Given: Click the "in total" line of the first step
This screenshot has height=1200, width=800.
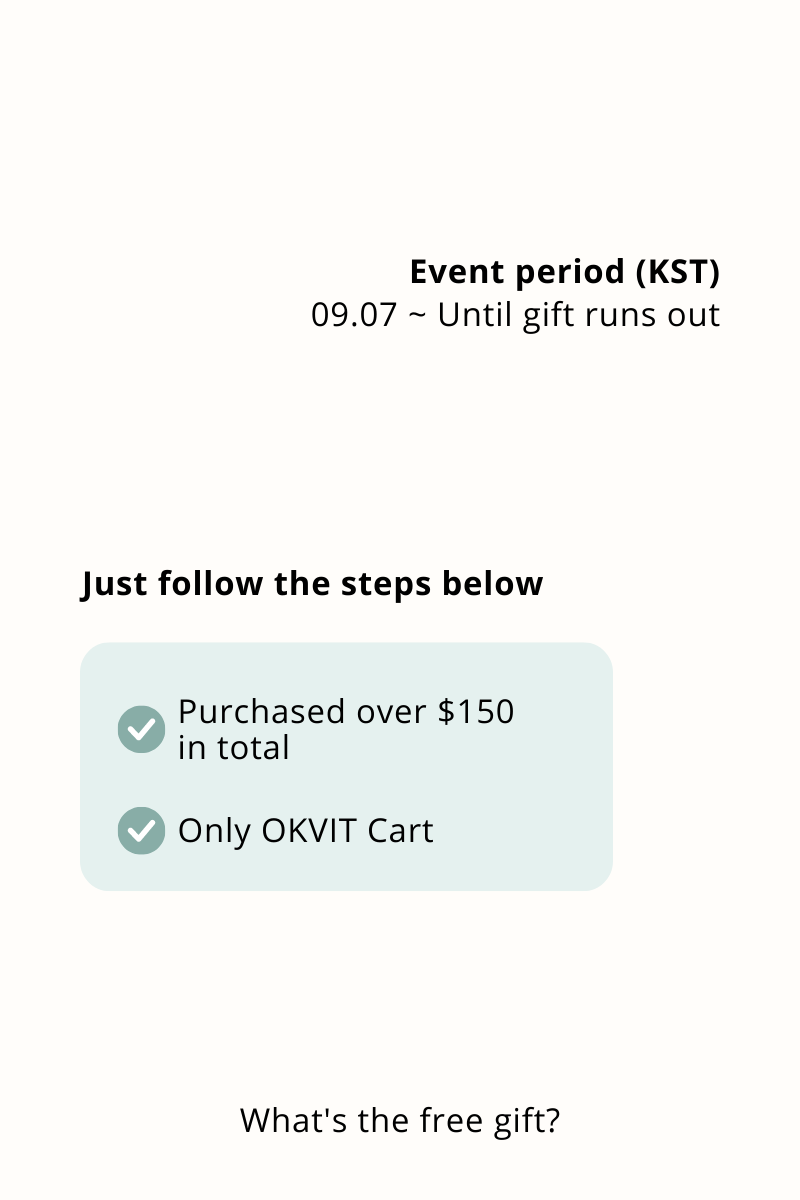Looking at the screenshot, I should point(233,748).
